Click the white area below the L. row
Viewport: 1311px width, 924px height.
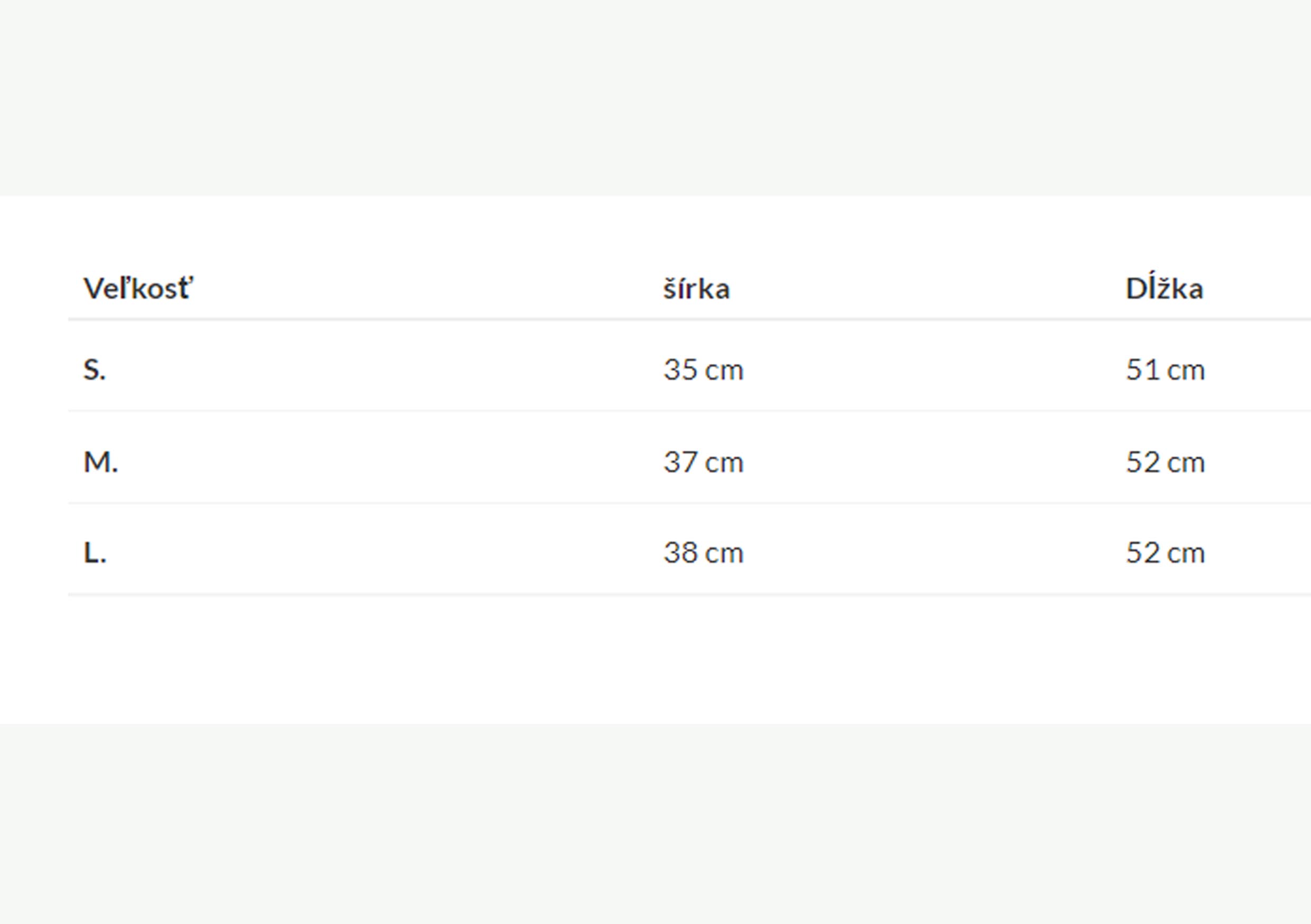[656, 657]
